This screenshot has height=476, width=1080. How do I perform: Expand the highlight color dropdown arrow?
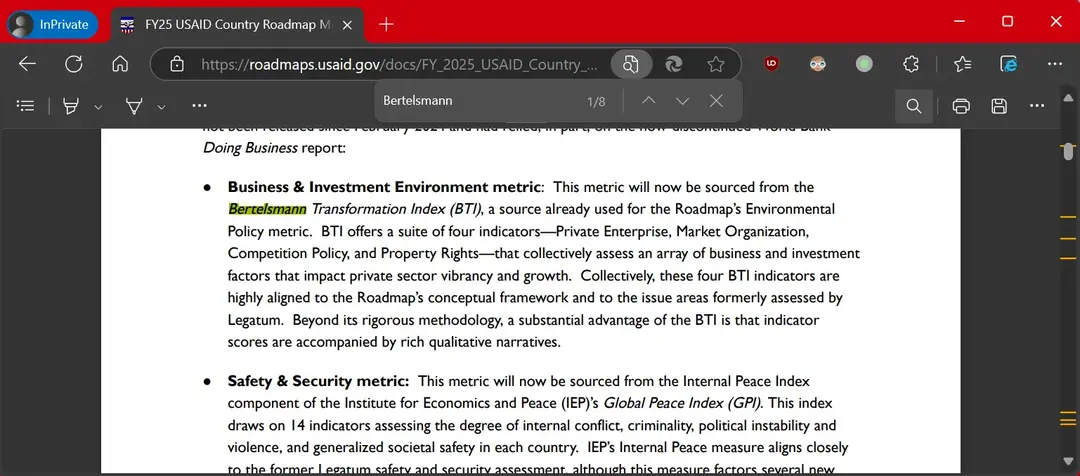98,106
